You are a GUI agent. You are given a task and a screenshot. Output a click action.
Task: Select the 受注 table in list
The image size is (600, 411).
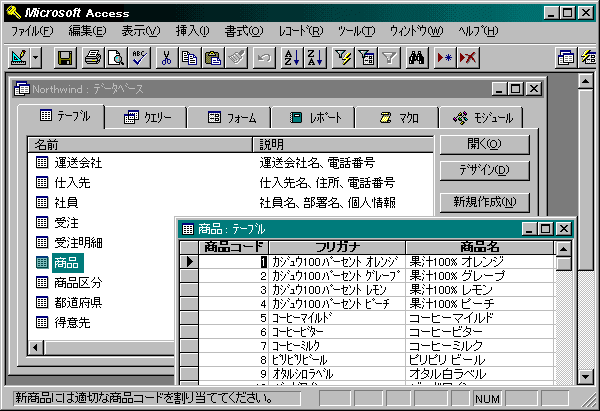coord(57,222)
